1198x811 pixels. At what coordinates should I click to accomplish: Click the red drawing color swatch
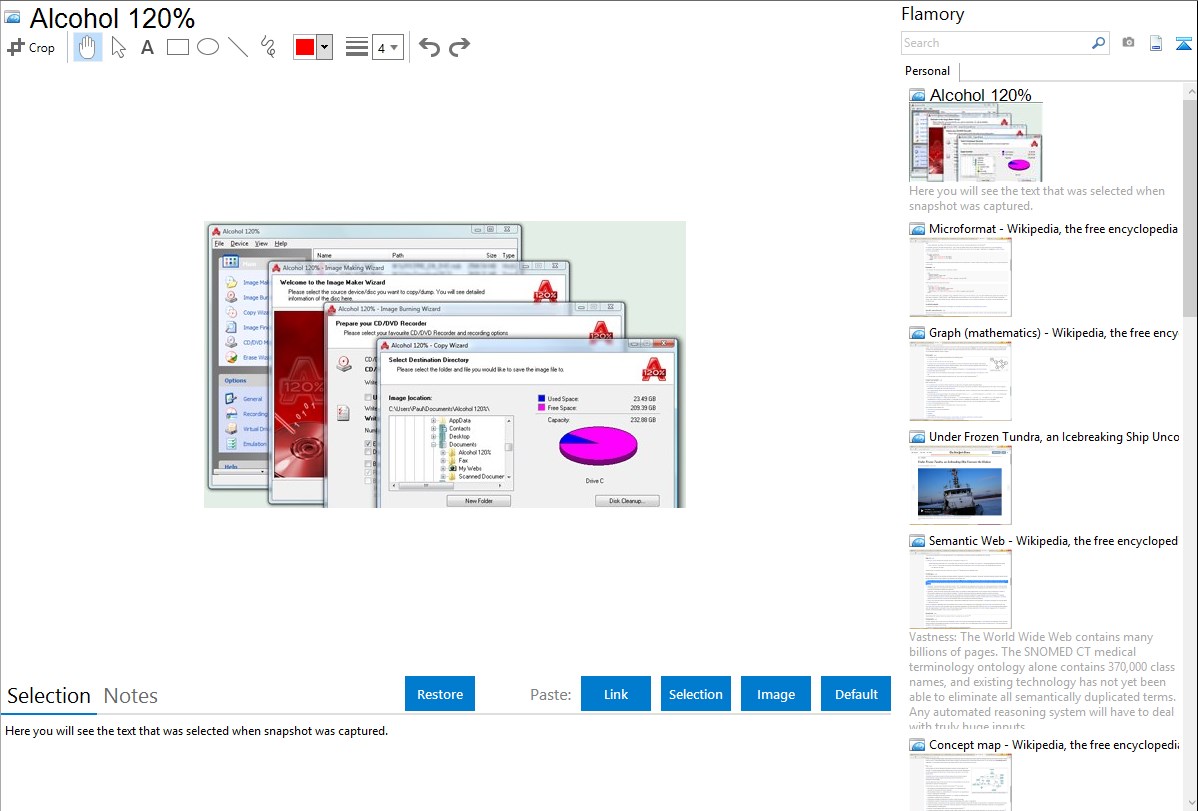pos(305,47)
